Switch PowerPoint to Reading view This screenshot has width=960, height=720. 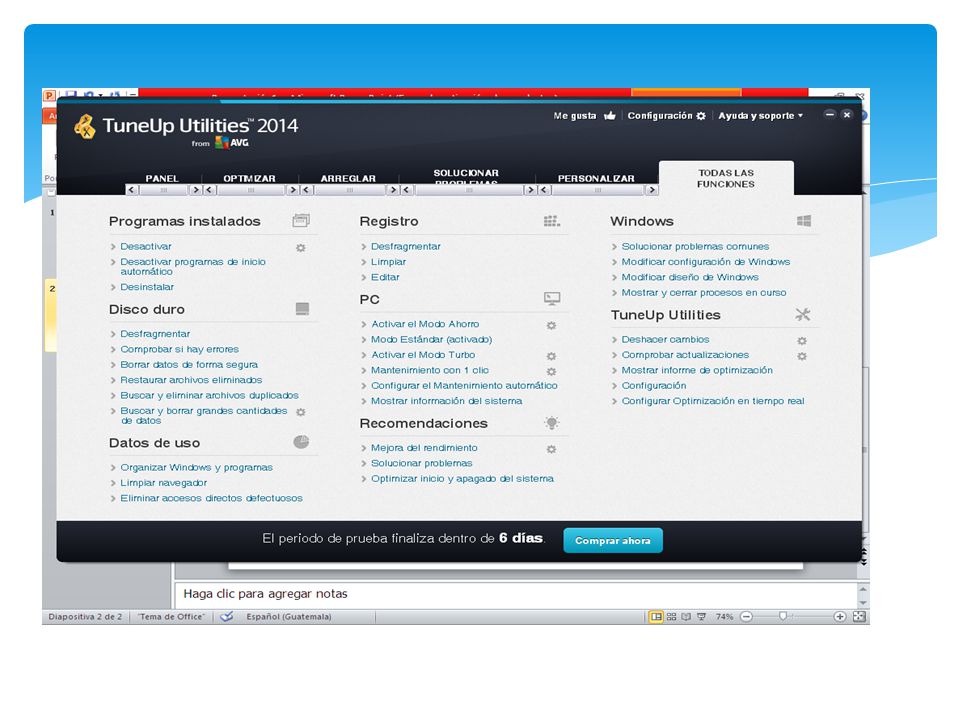pos(686,617)
